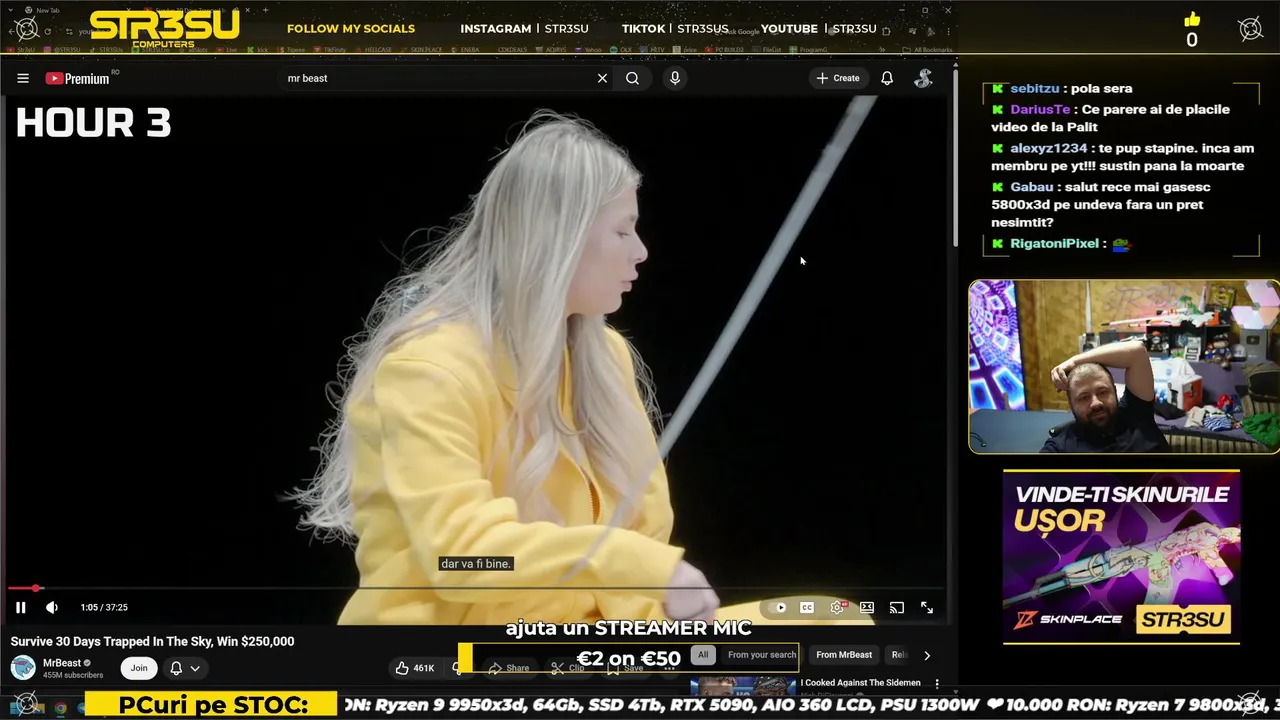Switch to theater mode

[x=867, y=607]
